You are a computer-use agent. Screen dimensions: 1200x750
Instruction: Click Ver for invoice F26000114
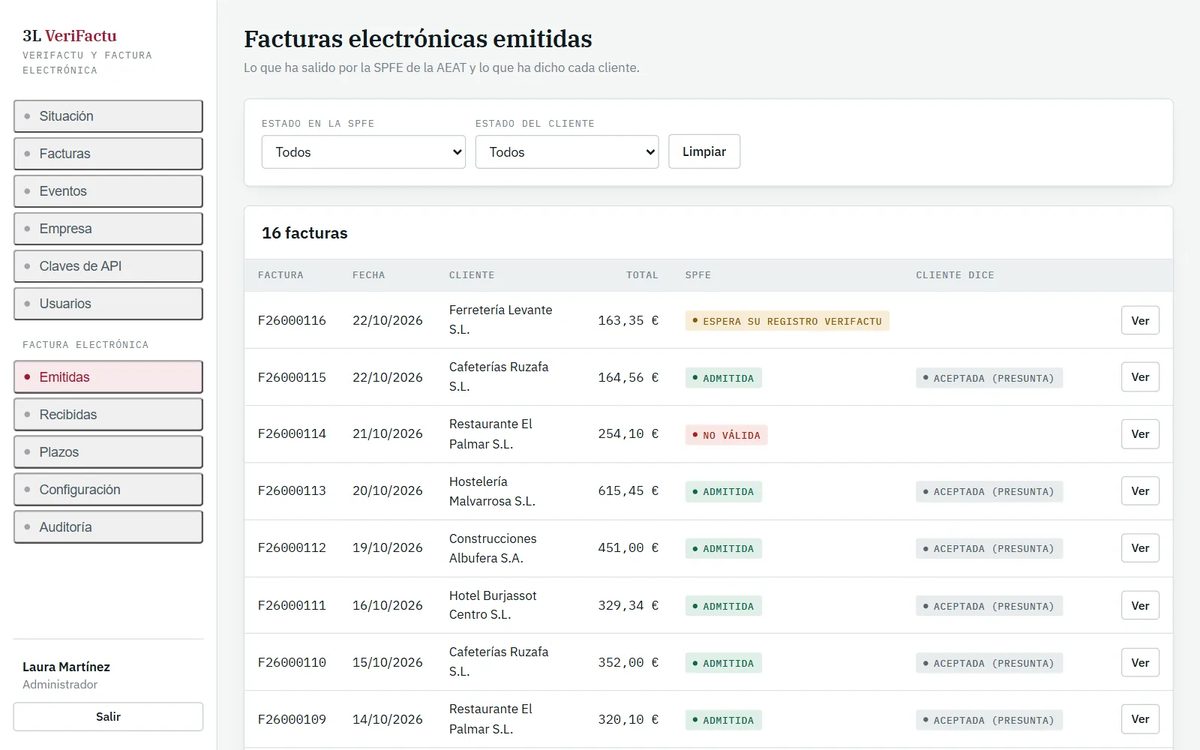pos(1140,434)
